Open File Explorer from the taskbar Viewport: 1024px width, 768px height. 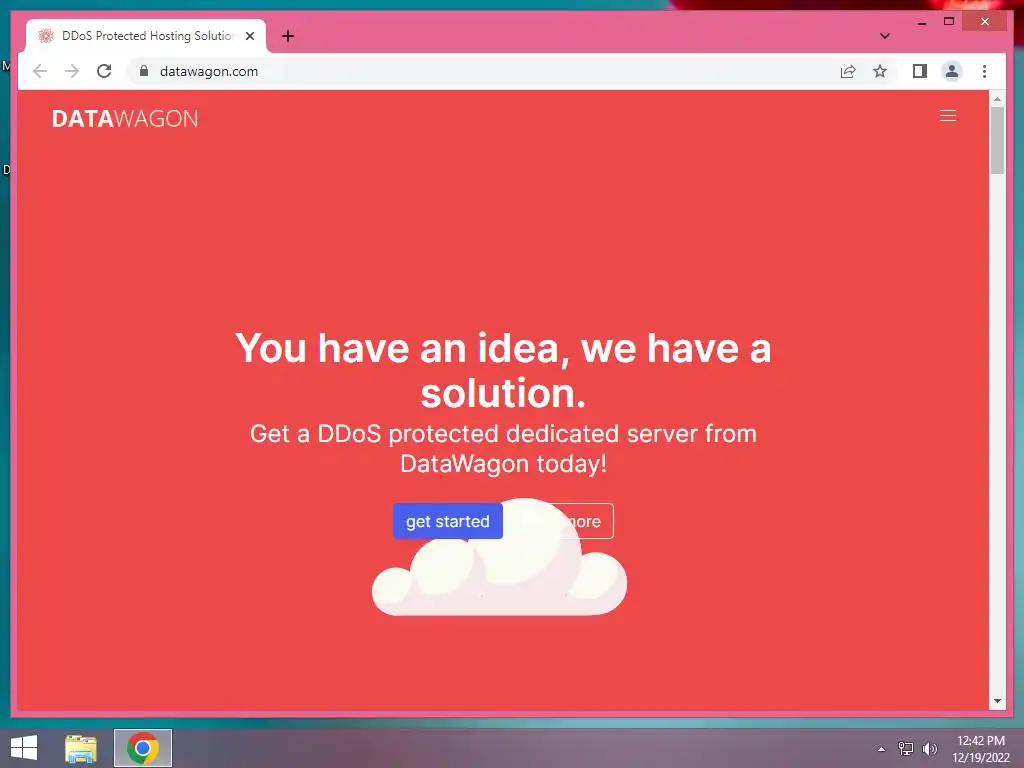click(x=81, y=748)
